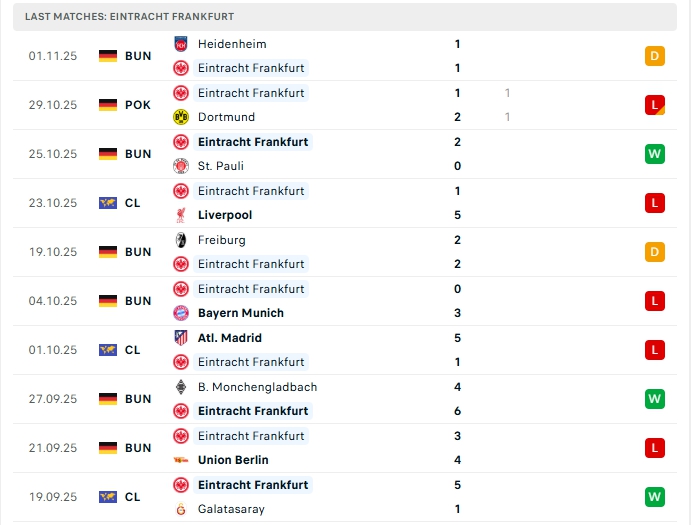
Task: Click the Liverpool club crest icon
Action: click(181, 215)
